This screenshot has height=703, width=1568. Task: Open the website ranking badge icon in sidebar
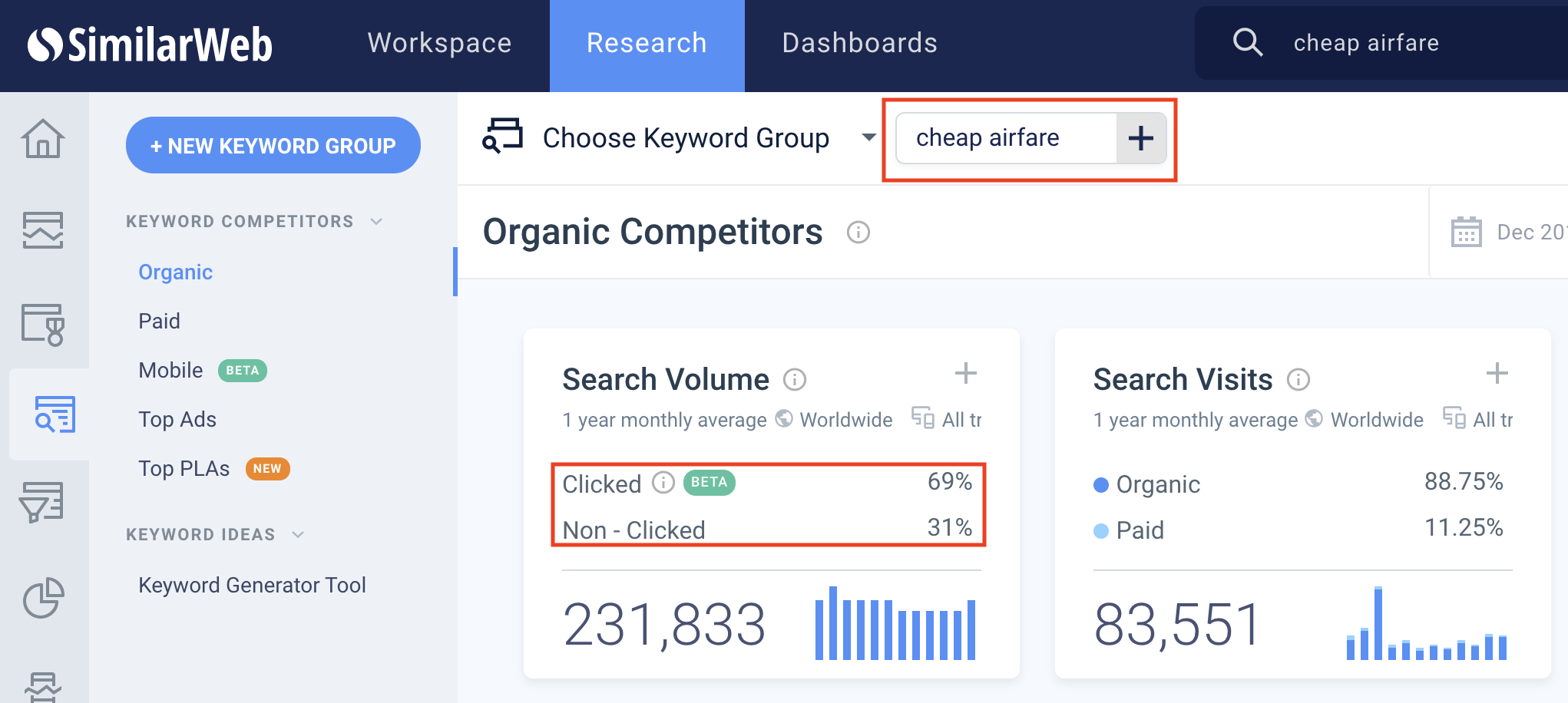pos(43,324)
